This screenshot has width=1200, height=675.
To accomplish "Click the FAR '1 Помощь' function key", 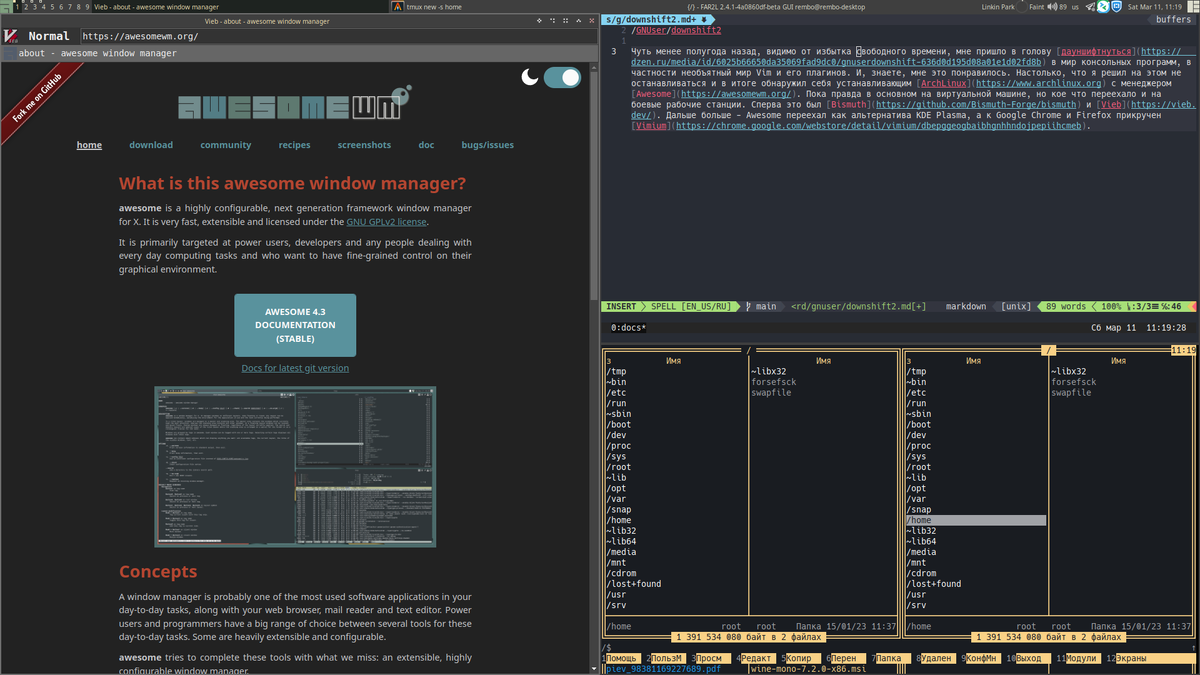I will (x=622, y=659).
